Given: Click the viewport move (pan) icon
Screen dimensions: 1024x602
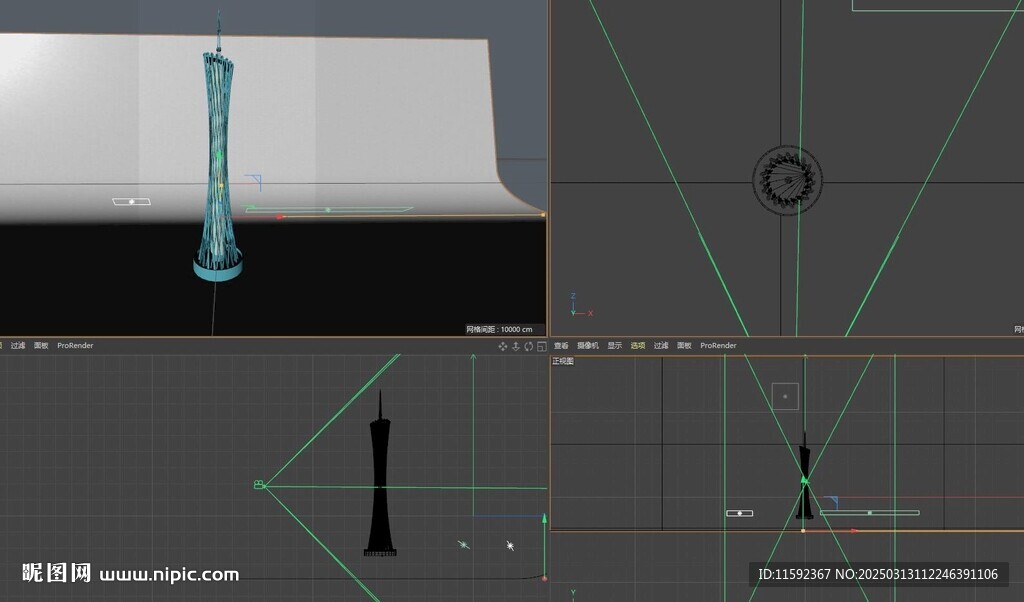Looking at the screenshot, I should tap(503, 347).
